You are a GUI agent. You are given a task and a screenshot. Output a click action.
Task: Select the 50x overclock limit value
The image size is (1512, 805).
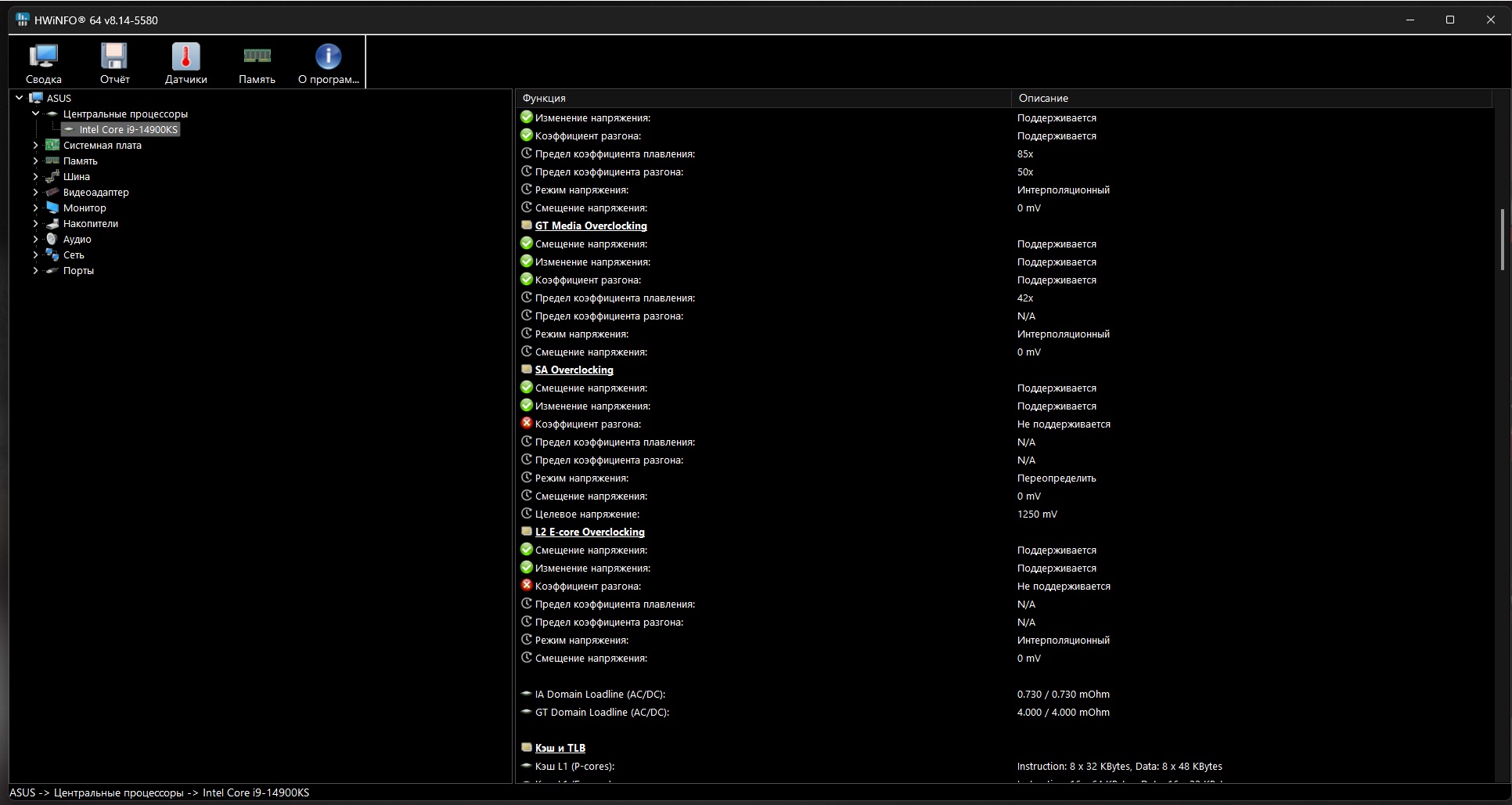(x=1025, y=171)
